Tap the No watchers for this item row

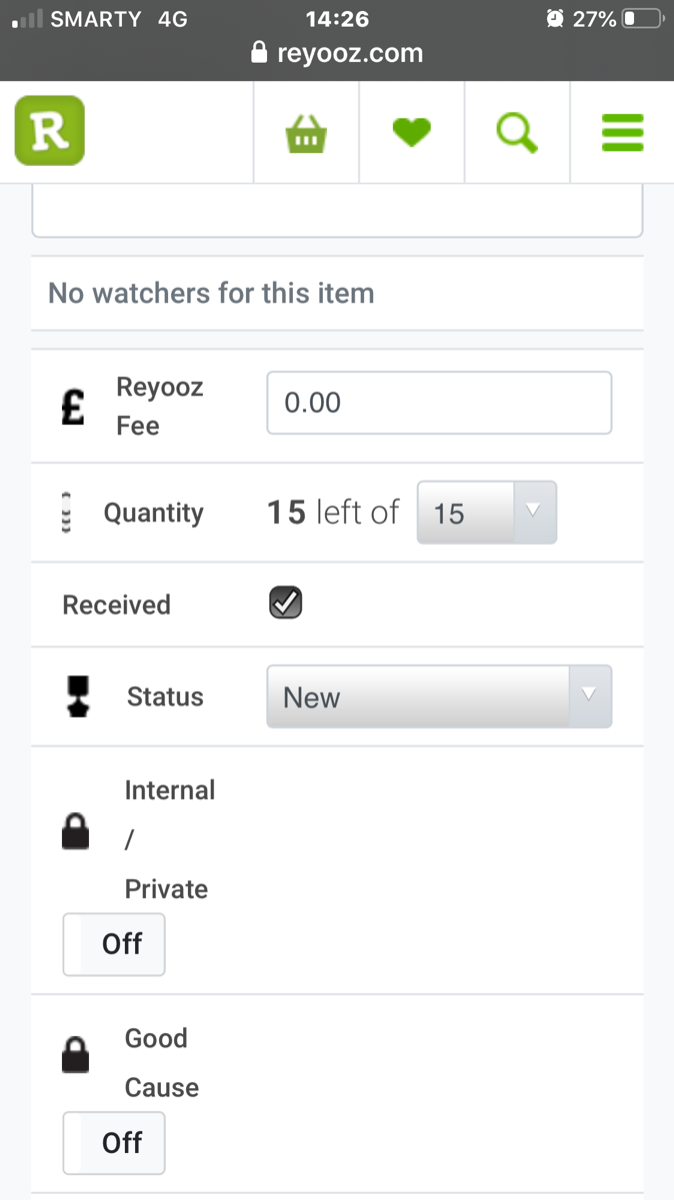point(337,293)
